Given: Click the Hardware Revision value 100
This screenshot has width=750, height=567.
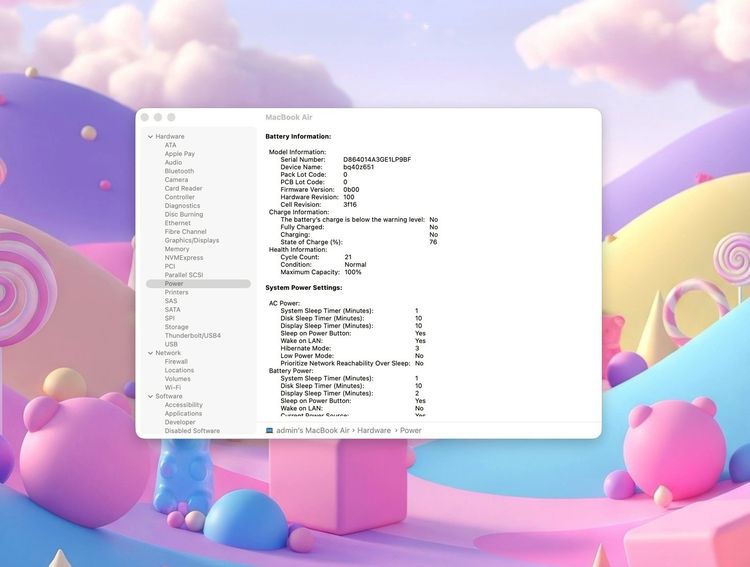Looking at the screenshot, I should tap(349, 197).
